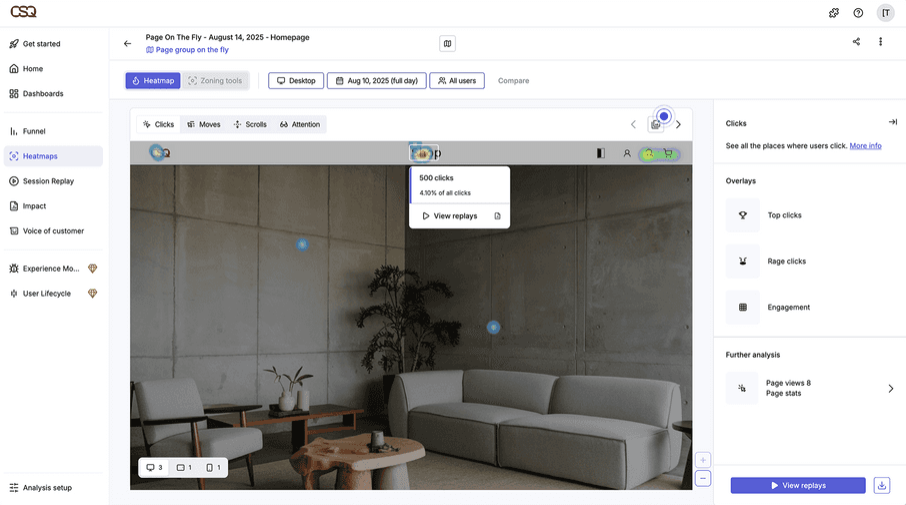Screen dimensions: 906x505
Task: Open the three-dot more options menu
Action: pos(880,42)
